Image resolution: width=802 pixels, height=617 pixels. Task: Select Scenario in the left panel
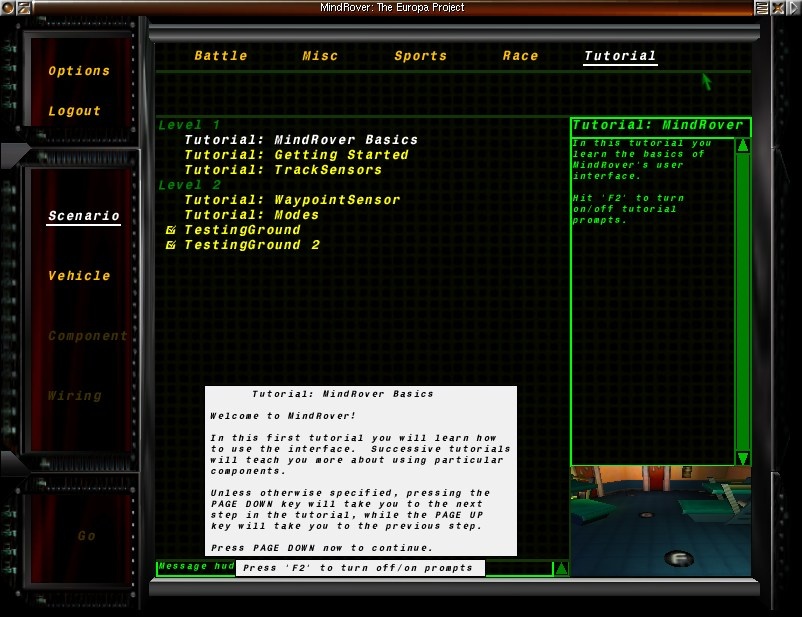point(83,215)
